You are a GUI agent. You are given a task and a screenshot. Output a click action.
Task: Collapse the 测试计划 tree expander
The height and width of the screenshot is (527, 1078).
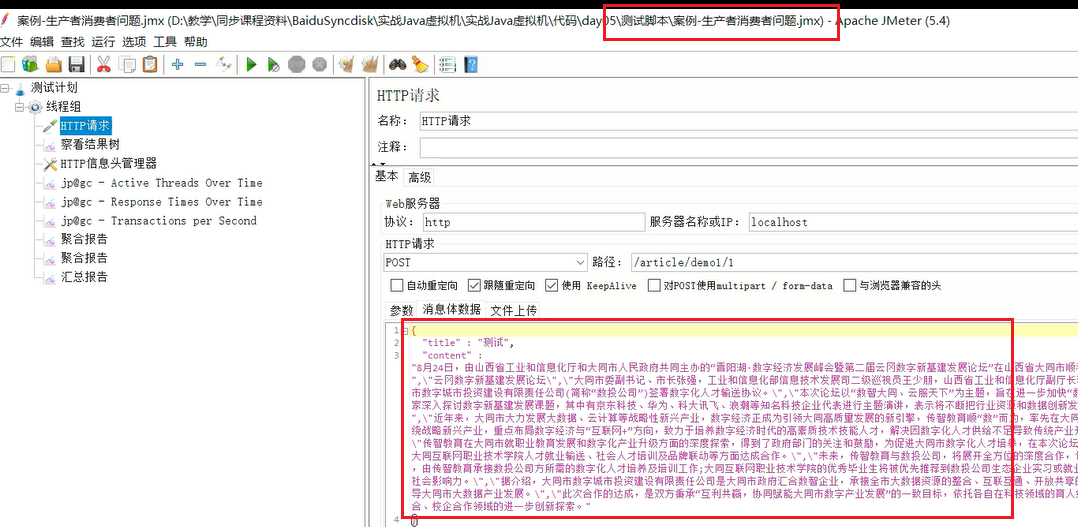[x=6, y=88]
